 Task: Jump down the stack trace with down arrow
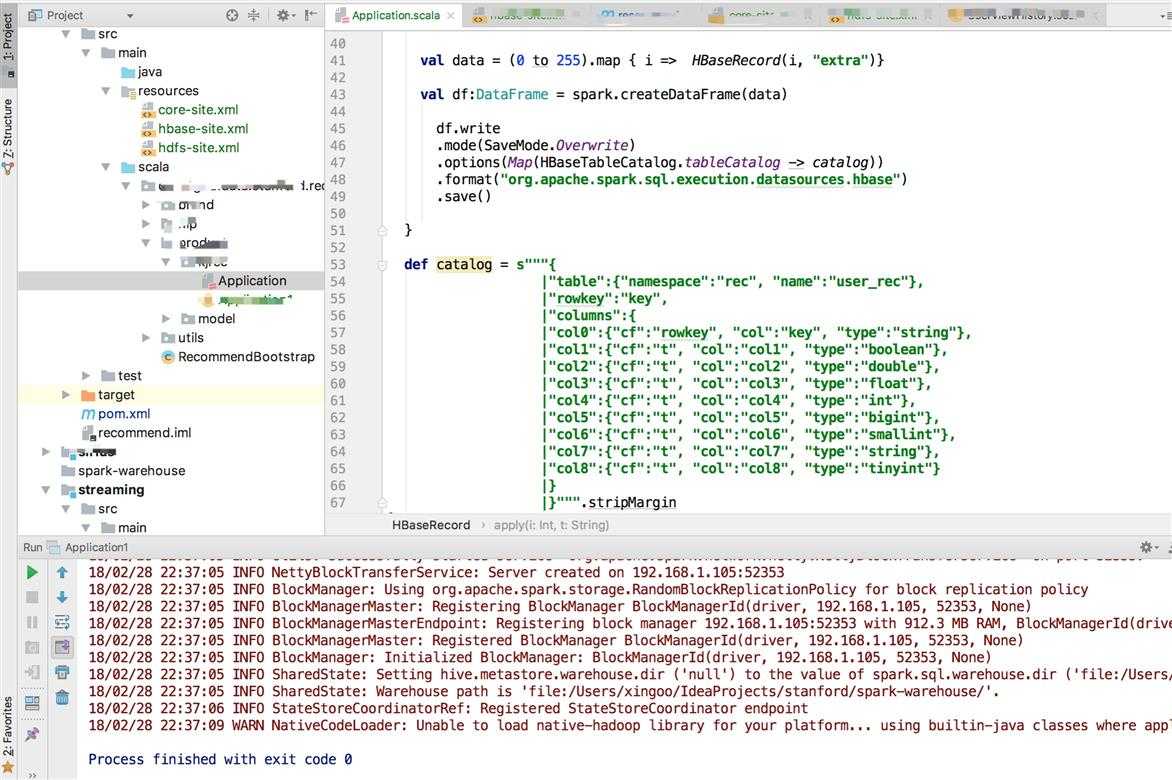pyautogui.click(x=62, y=597)
